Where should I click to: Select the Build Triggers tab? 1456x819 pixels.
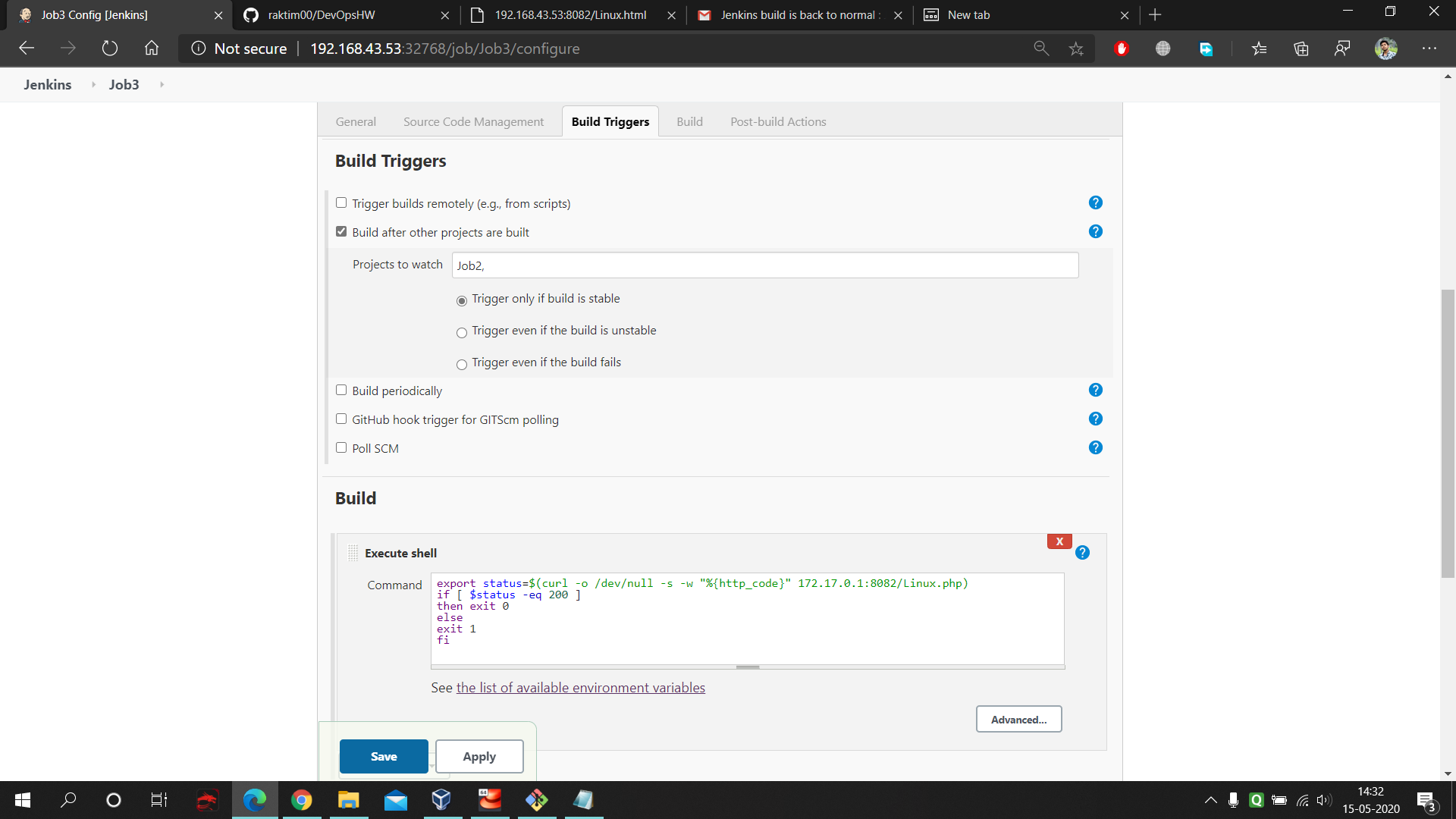[x=610, y=121]
